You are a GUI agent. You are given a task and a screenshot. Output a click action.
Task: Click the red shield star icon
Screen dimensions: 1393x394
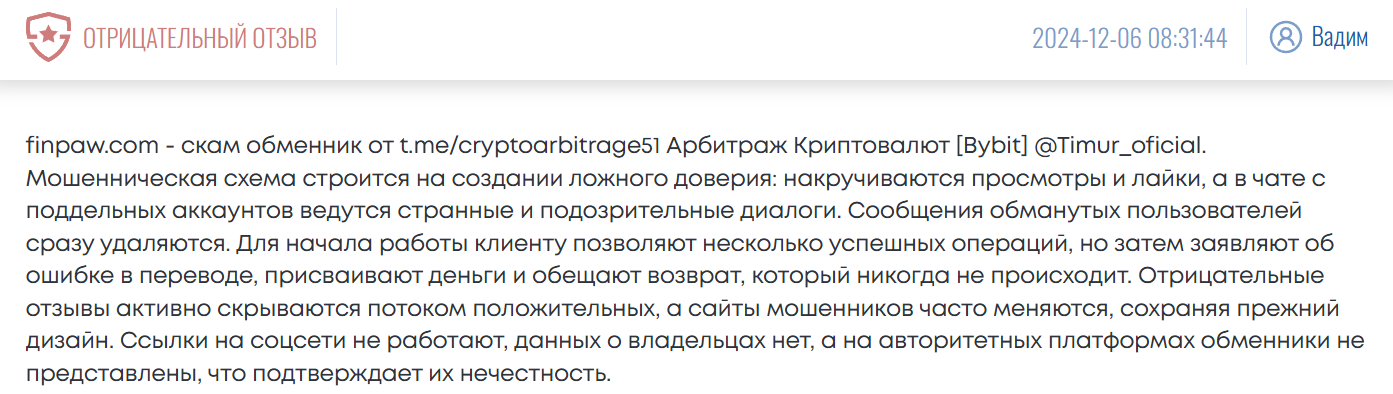[x=48, y=38]
